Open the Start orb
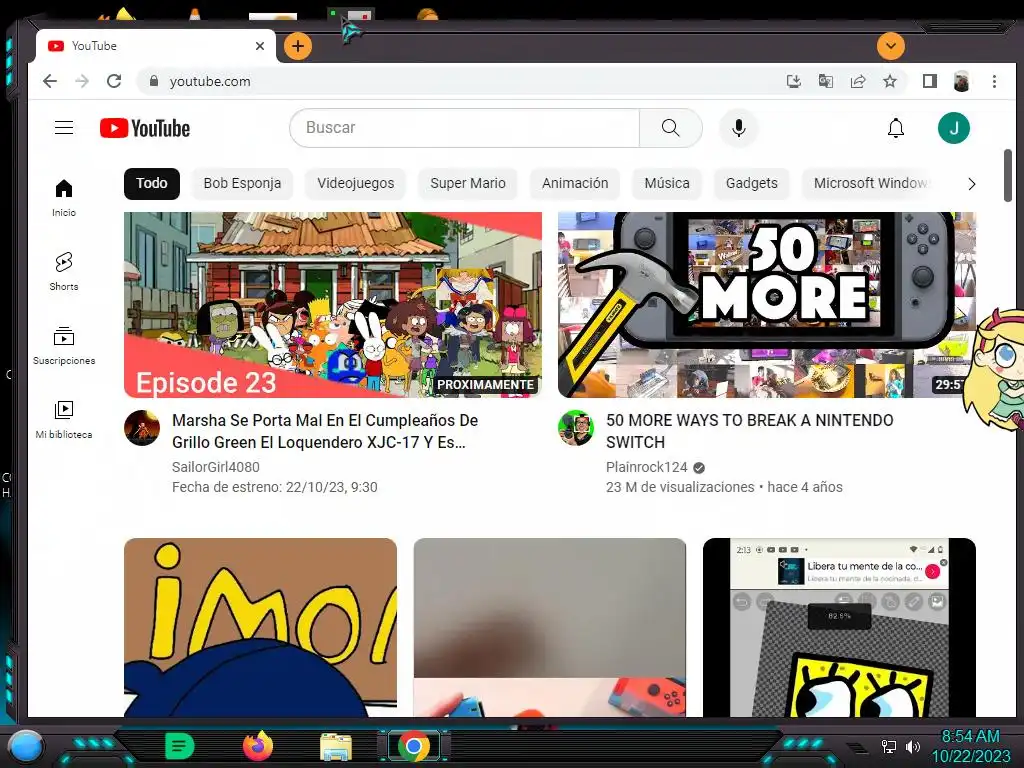 [x=25, y=746]
